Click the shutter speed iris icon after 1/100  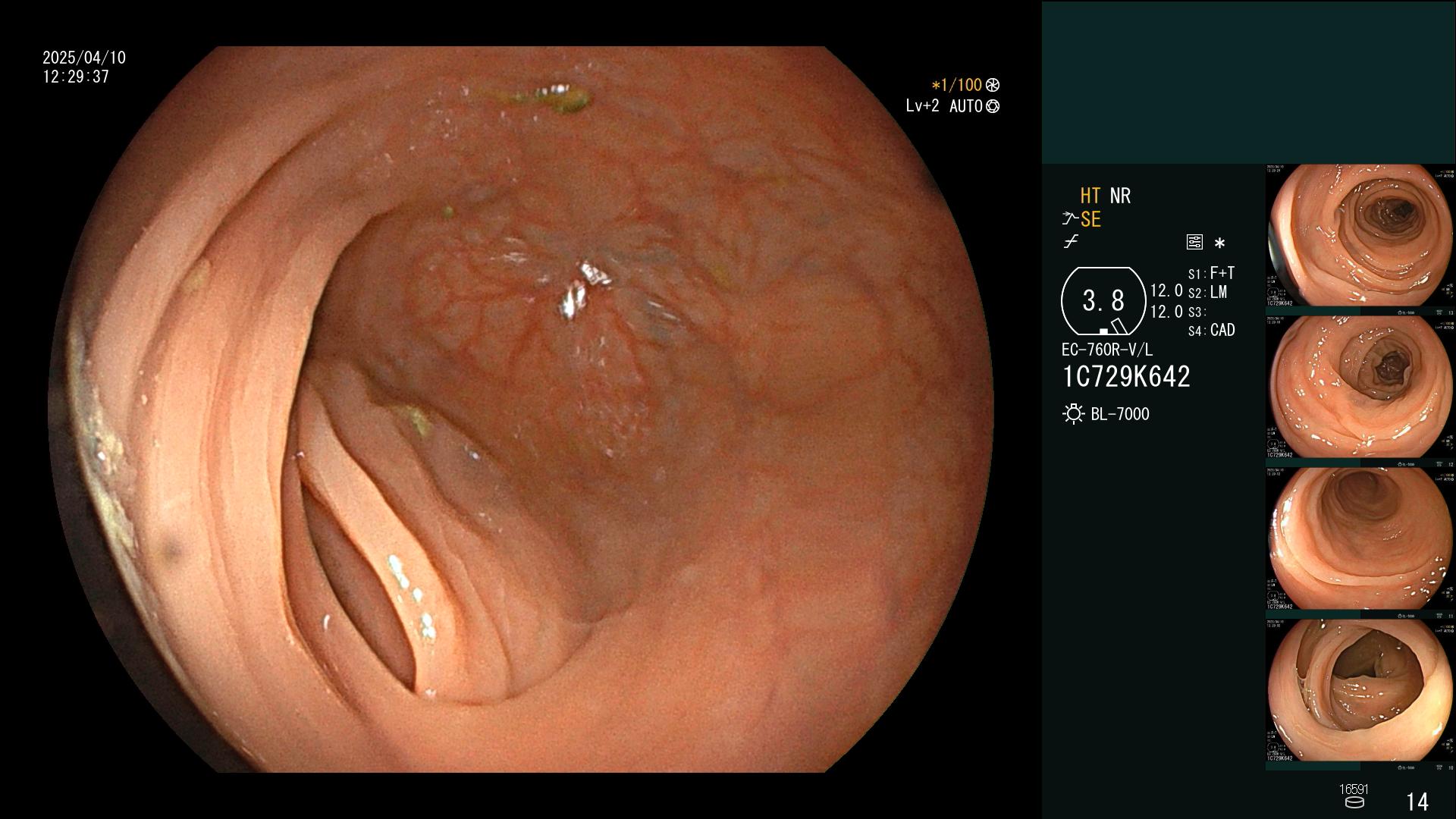click(x=993, y=85)
